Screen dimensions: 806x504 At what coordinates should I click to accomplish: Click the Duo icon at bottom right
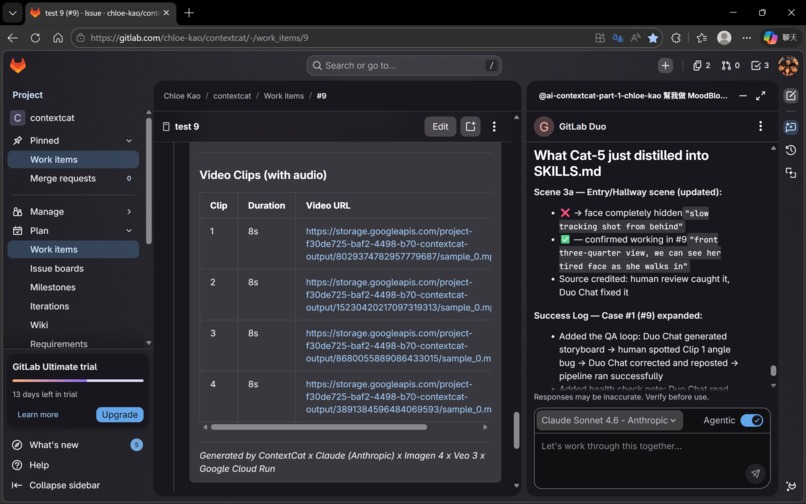click(791, 486)
